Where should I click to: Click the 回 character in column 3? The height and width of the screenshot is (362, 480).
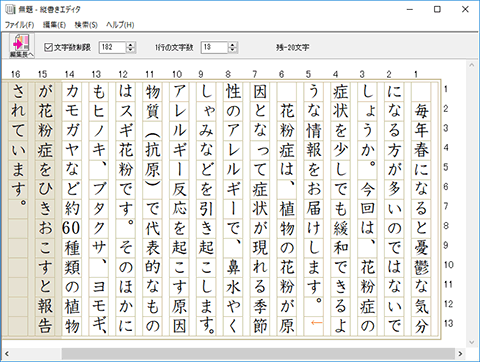pos(367,209)
